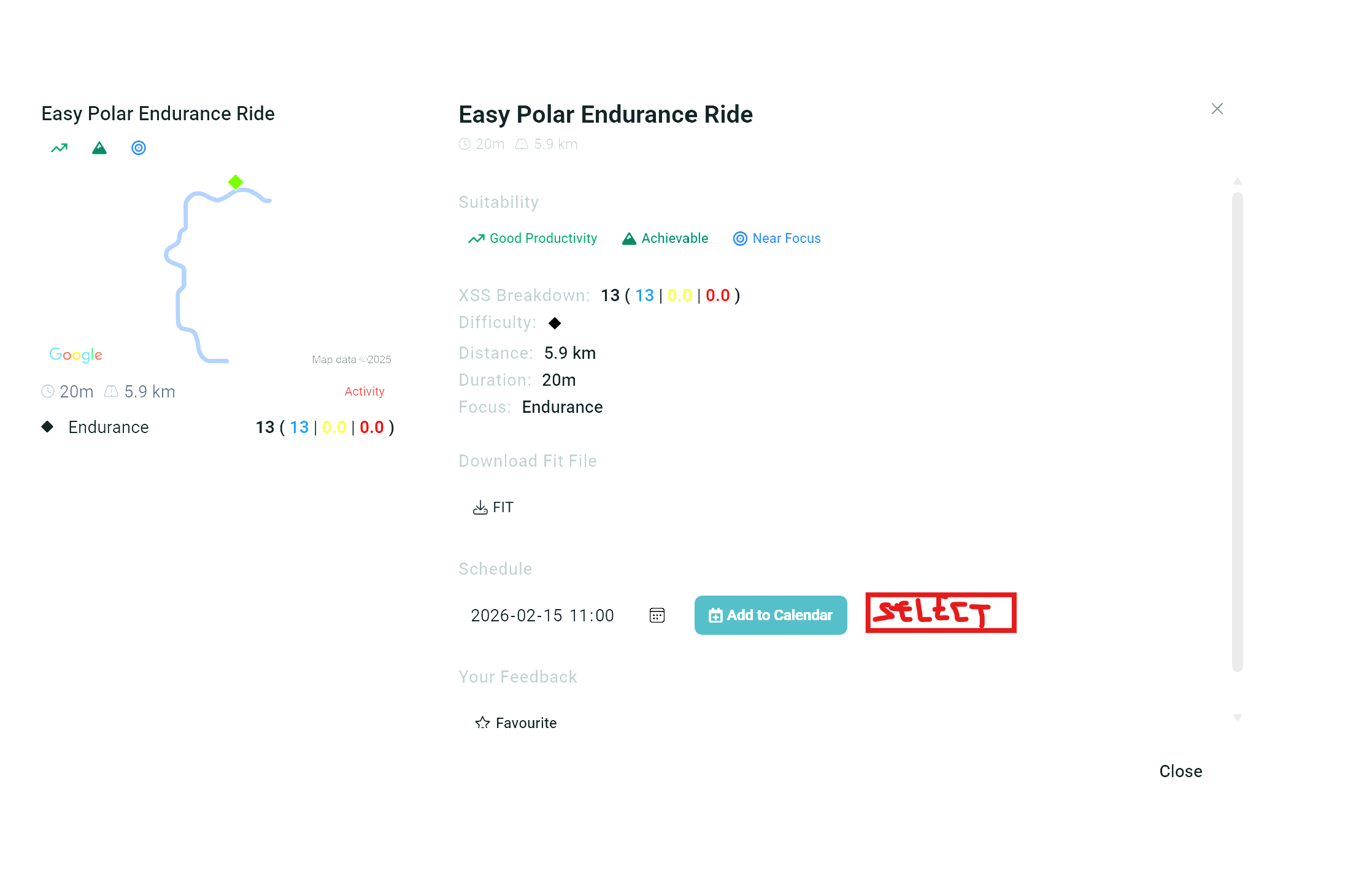Click the calendar date picker icon
Image resolution: width=1372 pixels, height=871 pixels.
(657, 615)
